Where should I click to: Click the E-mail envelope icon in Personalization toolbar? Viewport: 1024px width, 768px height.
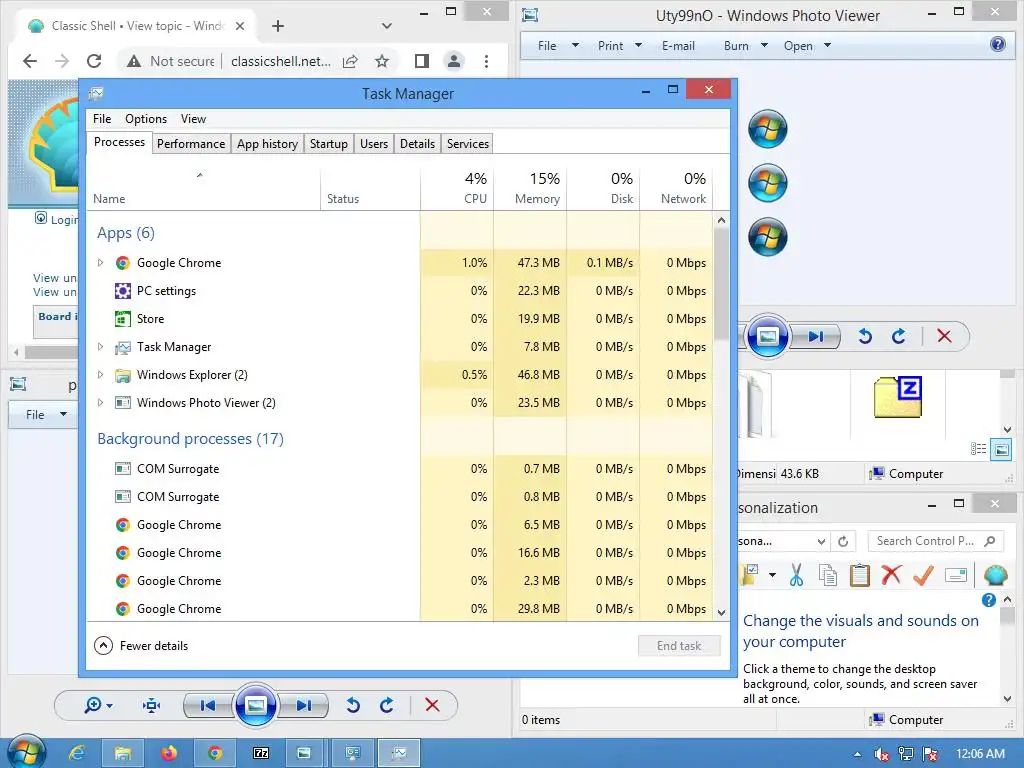(955, 575)
